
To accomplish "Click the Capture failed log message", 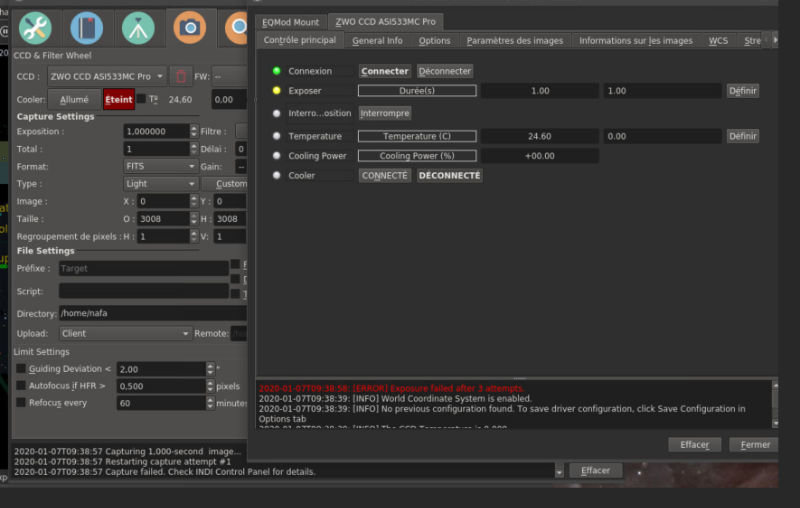I will [165, 472].
